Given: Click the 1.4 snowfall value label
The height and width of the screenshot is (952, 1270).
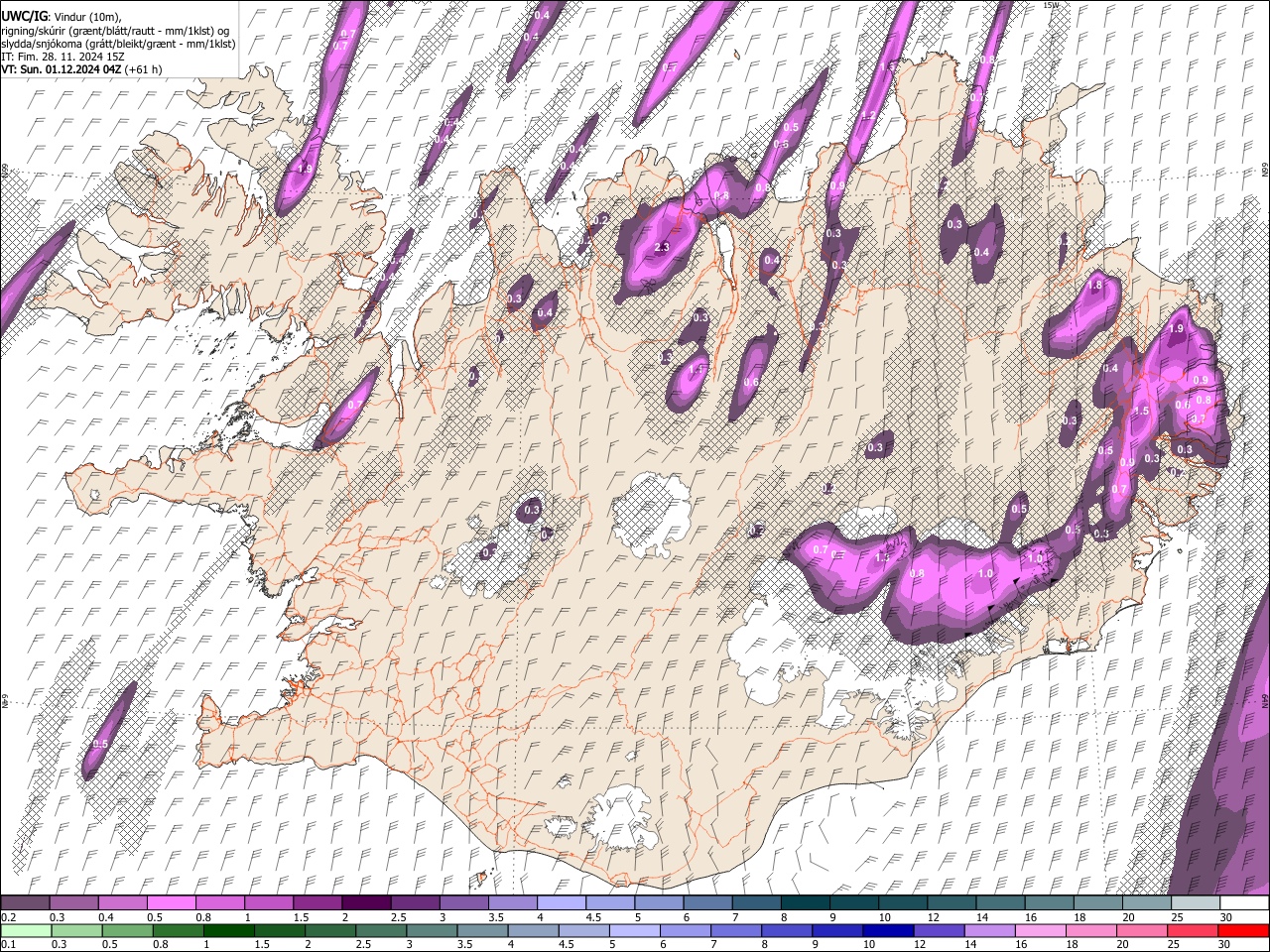Looking at the screenshot, I should [x=696, y=369].
